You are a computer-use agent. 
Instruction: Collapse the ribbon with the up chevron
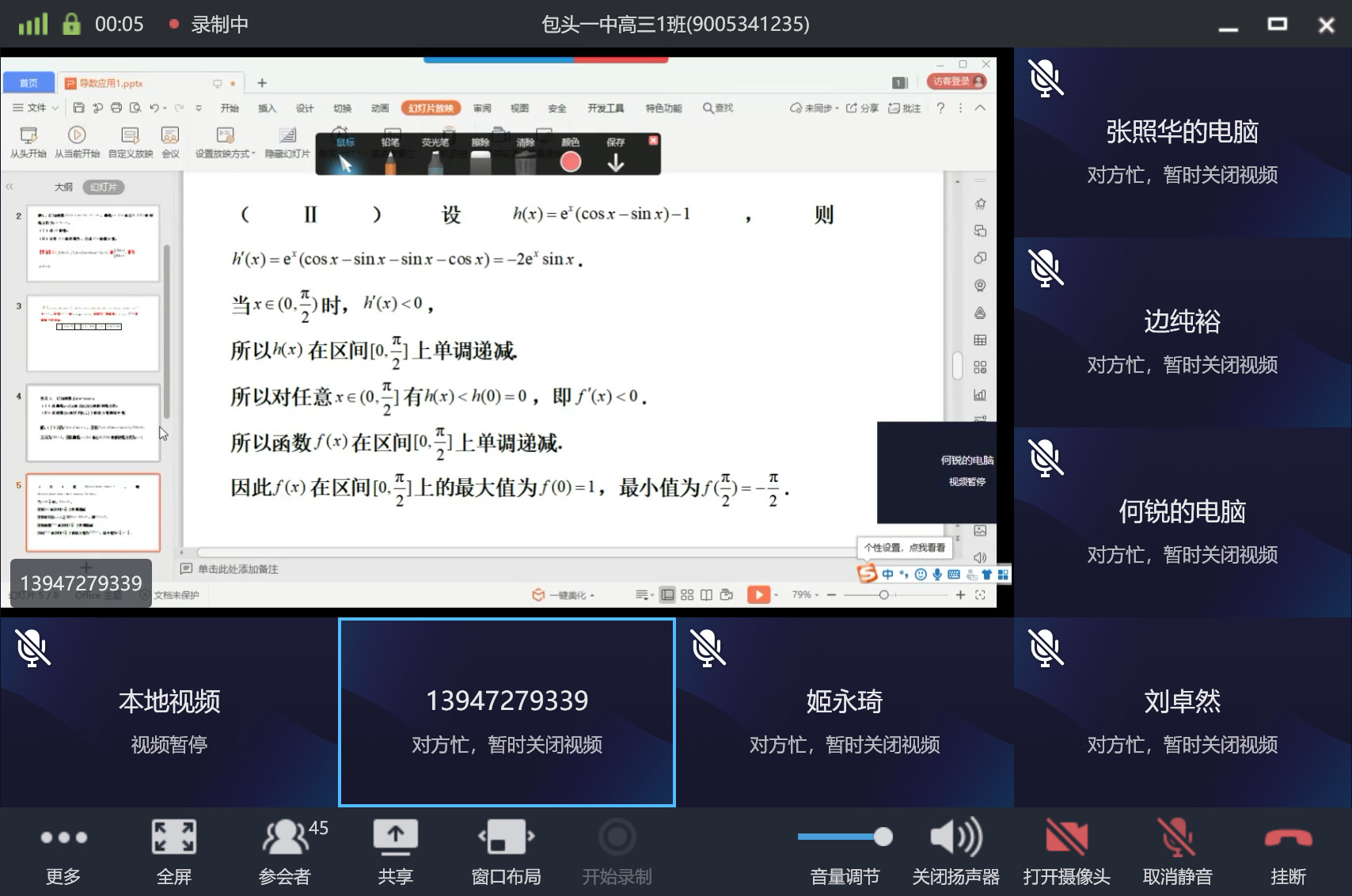pos(980,108)
